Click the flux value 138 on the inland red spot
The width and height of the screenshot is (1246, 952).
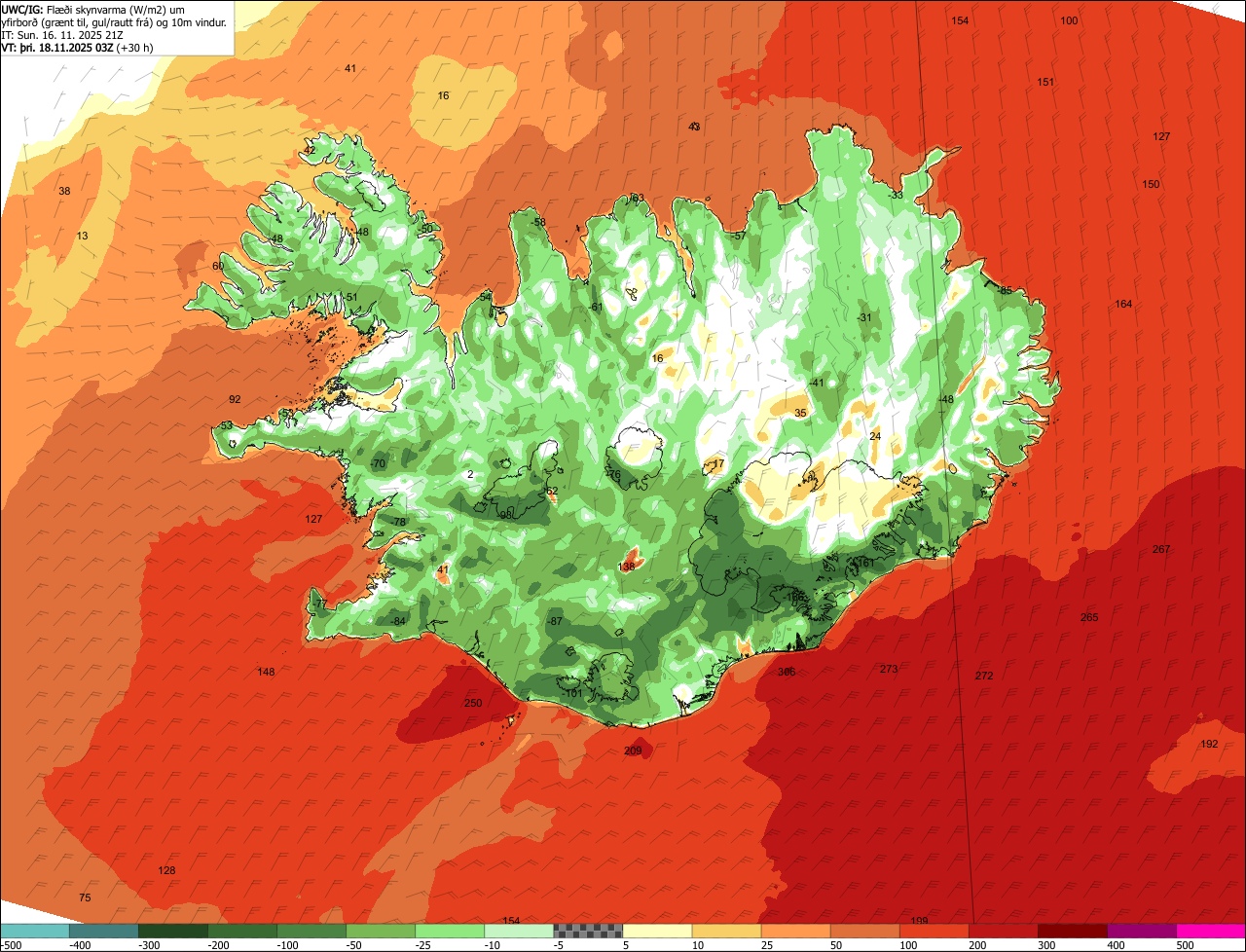coord(627,567)
